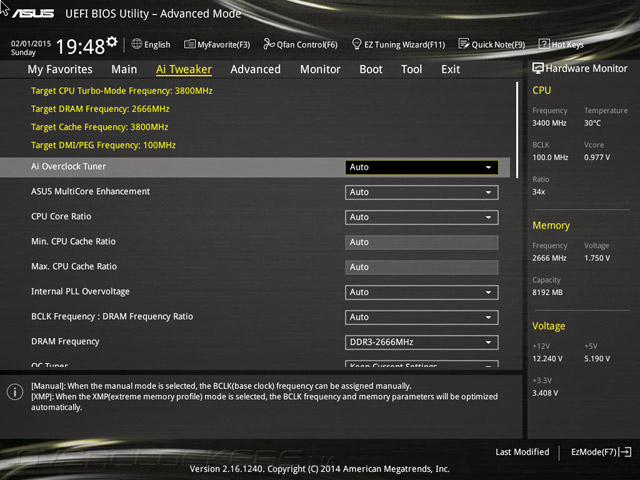Click the gear icon next to the clock
Viewport: 640px width, 480px height.
(x=112, y=42)
